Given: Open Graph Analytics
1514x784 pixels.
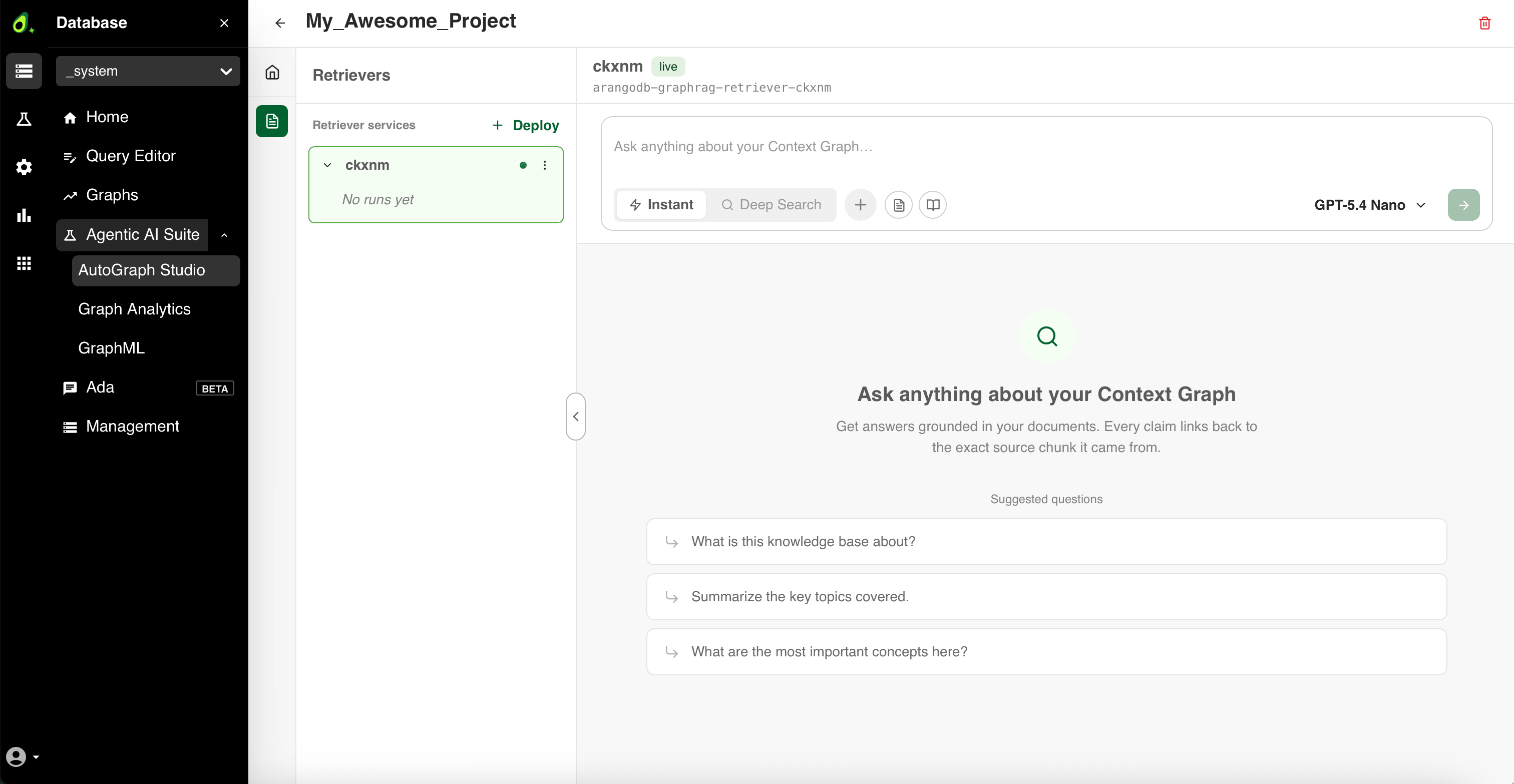Looking at the screenshot, I should (x=156, y=309).
